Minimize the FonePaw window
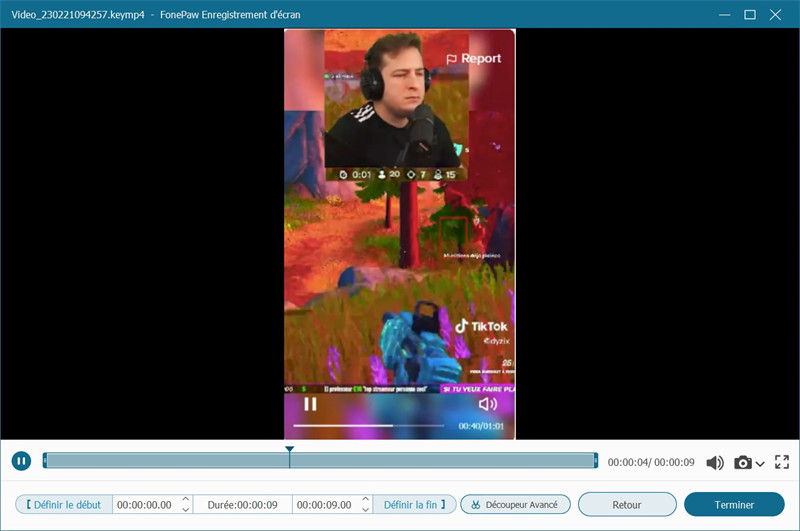This screenshot has height=531, width=800. click(724, 14)
